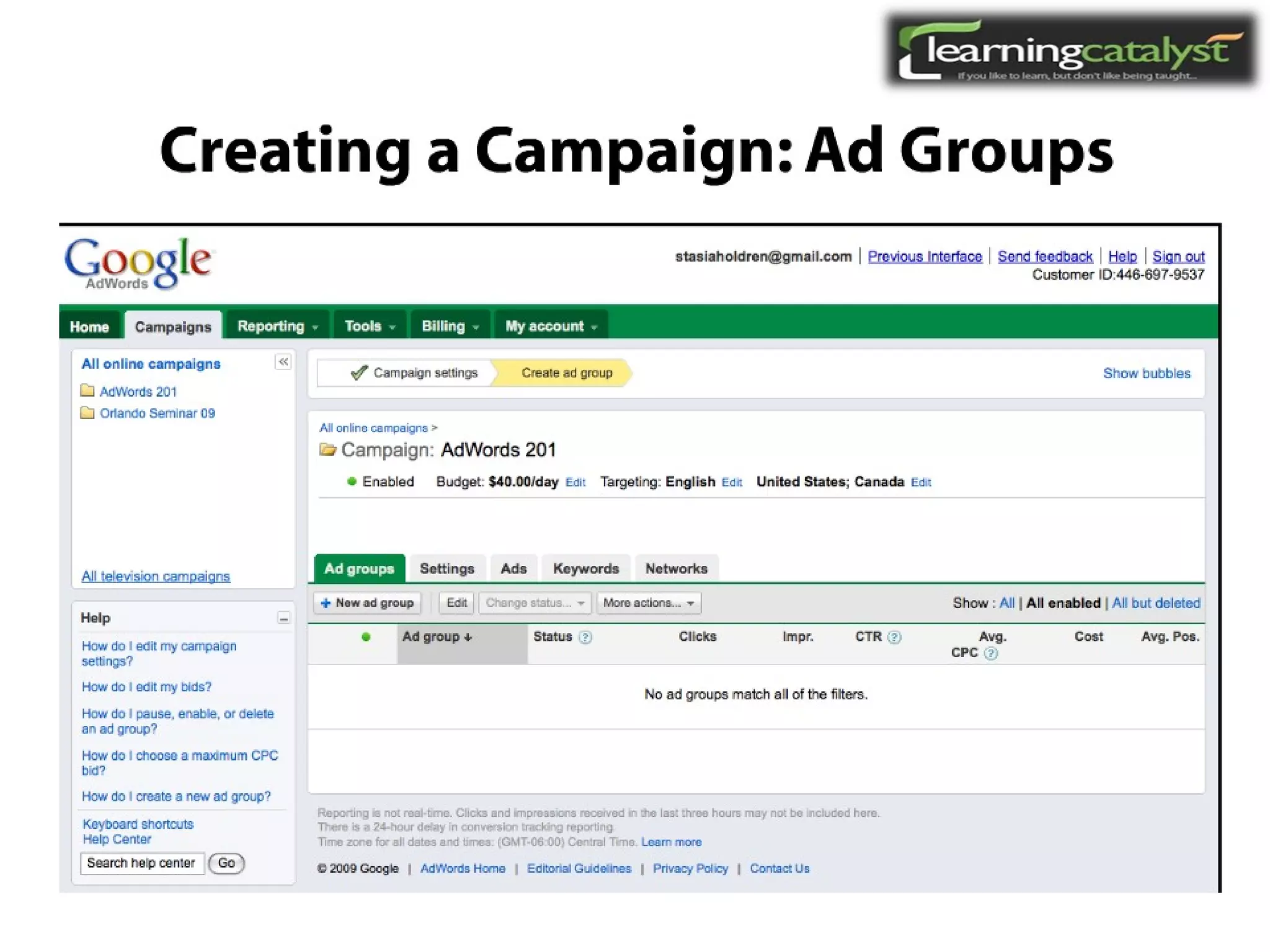
Task: Show All ad groups filter
Action: pos(1006,603)
